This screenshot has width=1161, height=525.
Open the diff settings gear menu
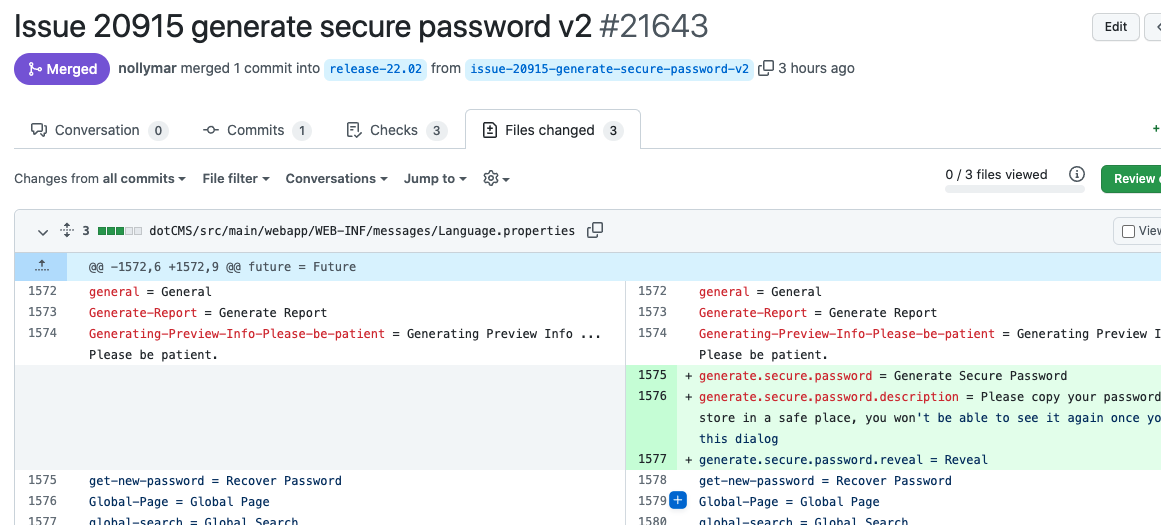coord(496,178)
